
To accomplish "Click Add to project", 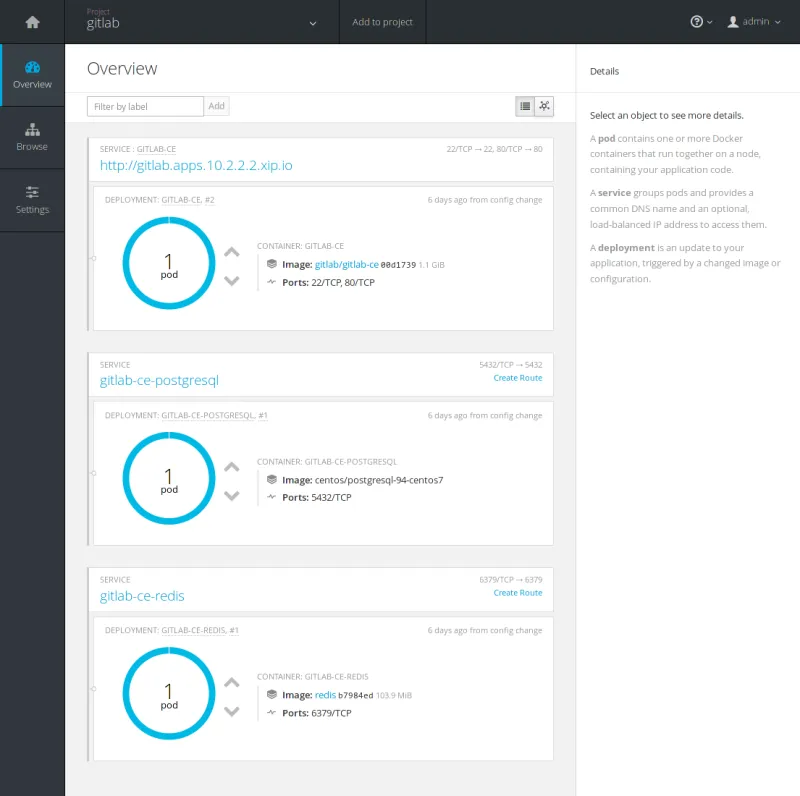I will [382, 22].
